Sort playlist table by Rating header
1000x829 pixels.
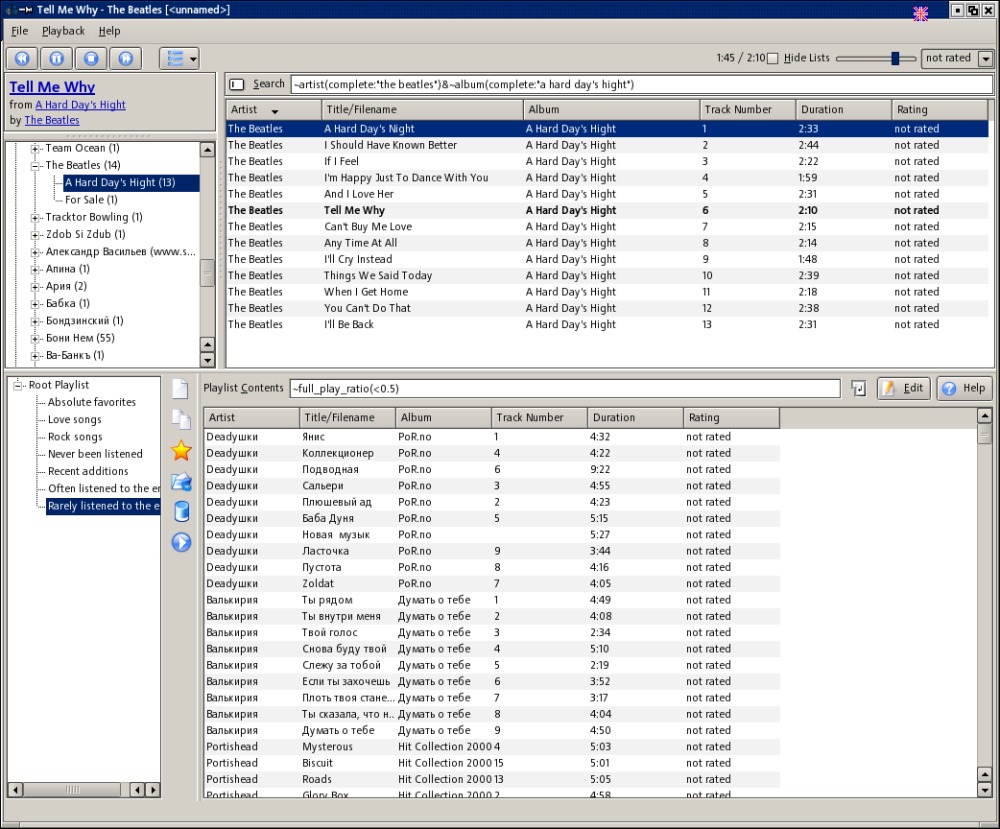[731, 418]
